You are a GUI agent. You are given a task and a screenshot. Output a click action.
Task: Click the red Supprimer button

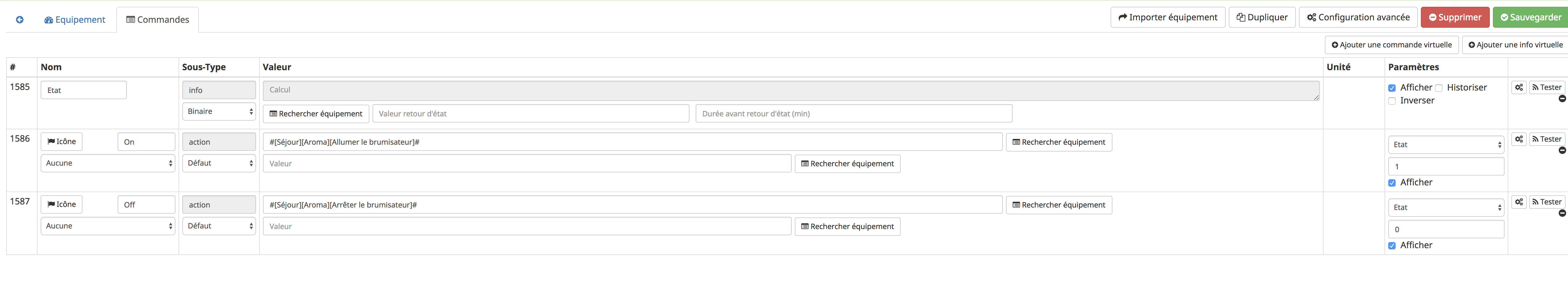point(1455,17)
